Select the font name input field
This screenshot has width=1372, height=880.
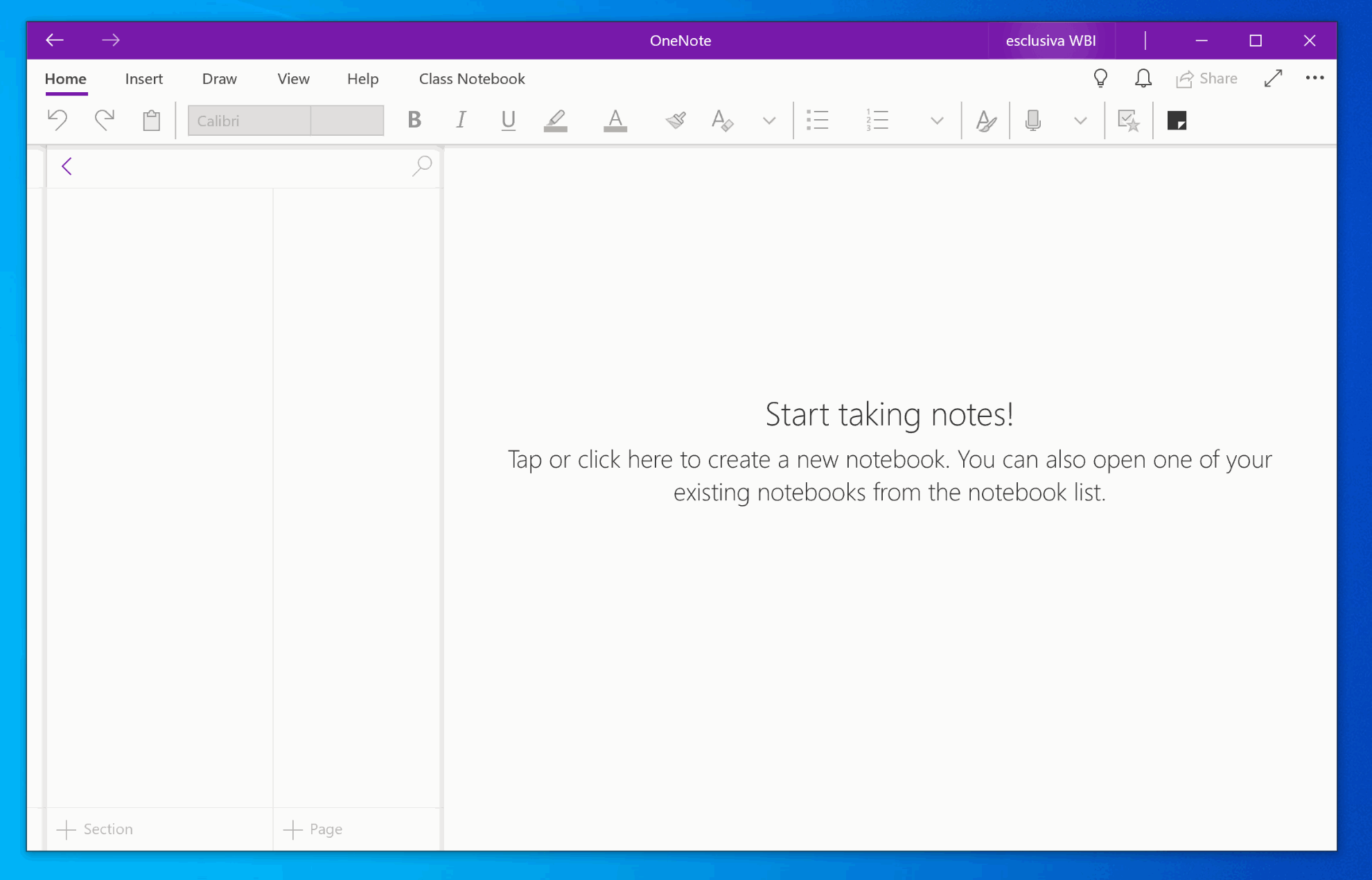tap(248, 120)
